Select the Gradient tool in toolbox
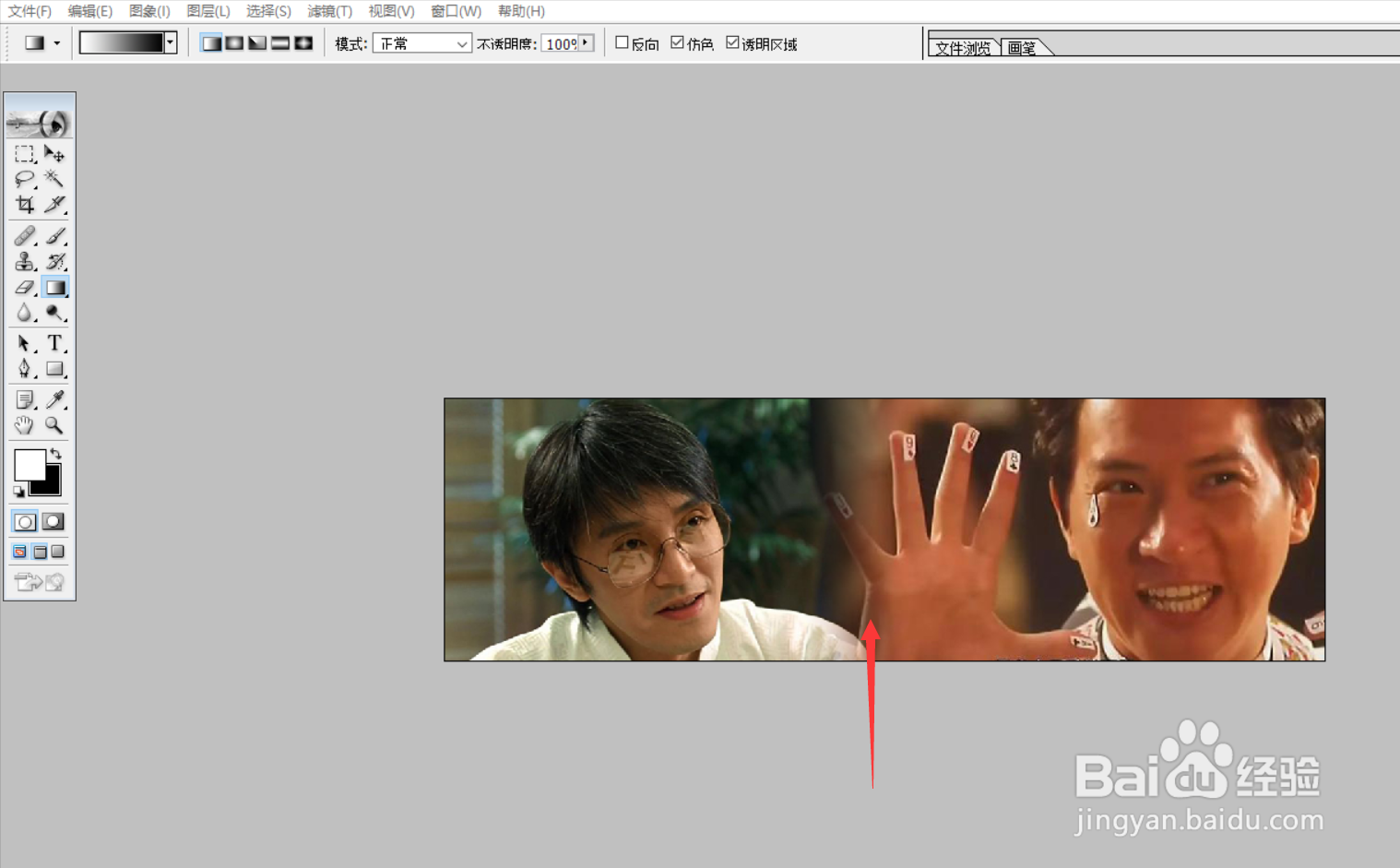This screenshot has height=868, width=1400. 54,288
